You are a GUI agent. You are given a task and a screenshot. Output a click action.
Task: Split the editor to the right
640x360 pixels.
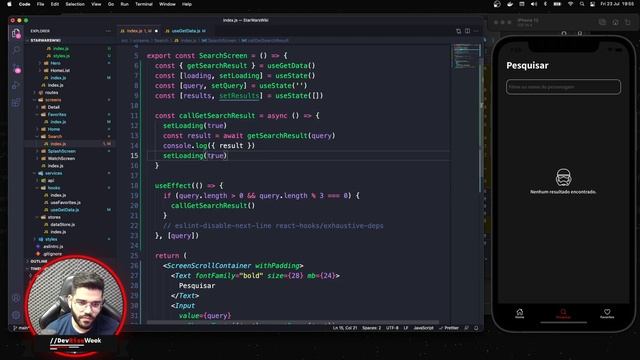coord(467,31)
